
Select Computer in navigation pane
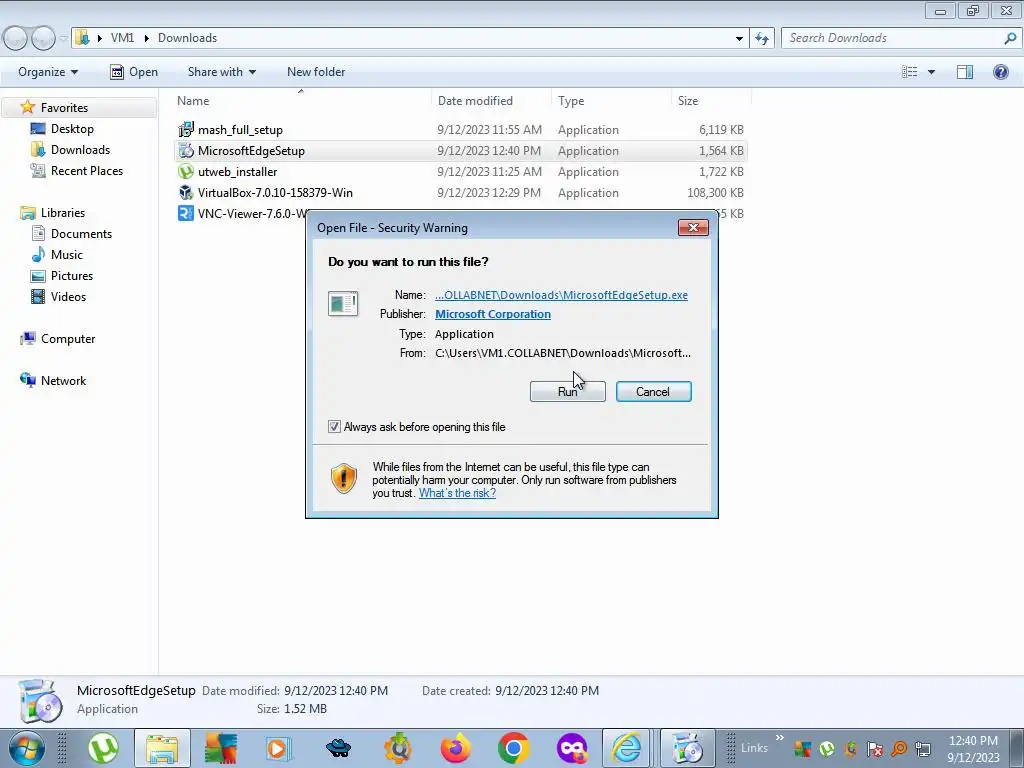(x=68, y=339)
